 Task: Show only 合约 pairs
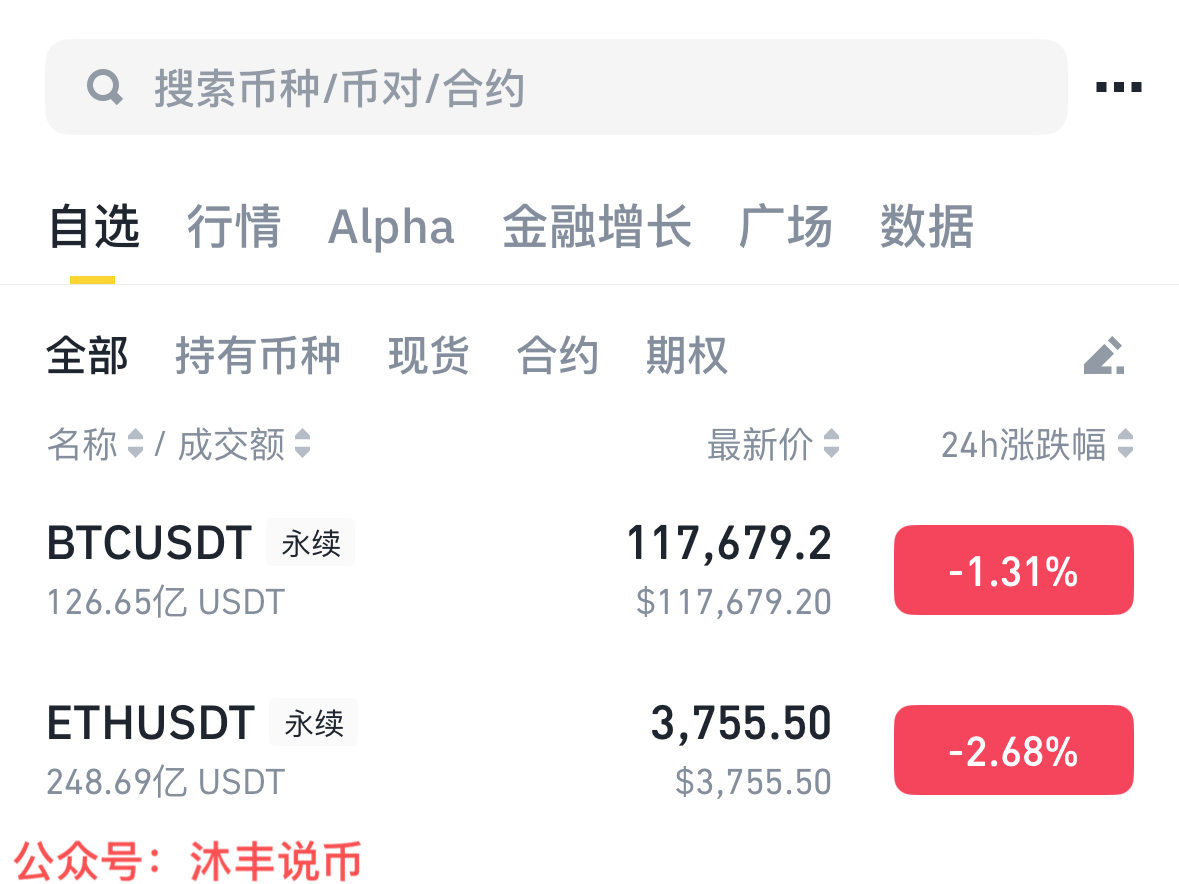click(x=557, y=356)
